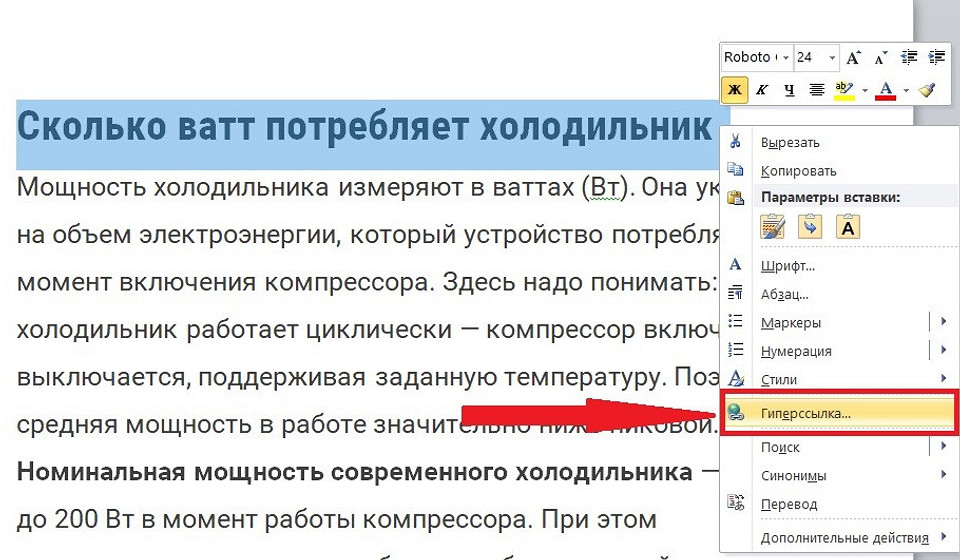Click bold text Номинальная мощность современного холодильника
Viewport: 960px width, 560px height.
pyautogui.click(x=354, y=472)
